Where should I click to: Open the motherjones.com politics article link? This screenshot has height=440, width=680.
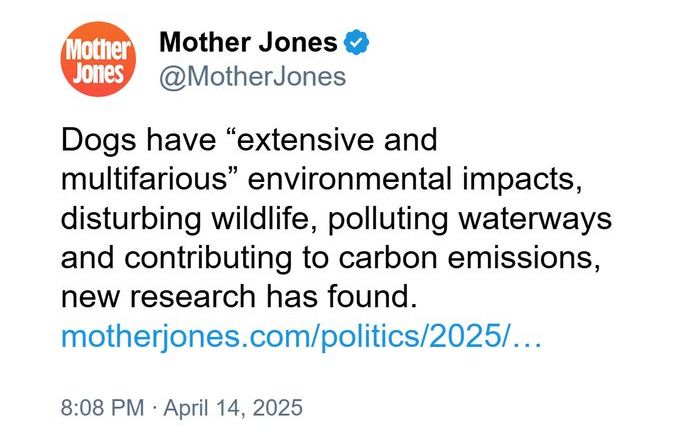pyautogui.click(x=300, y=336)
